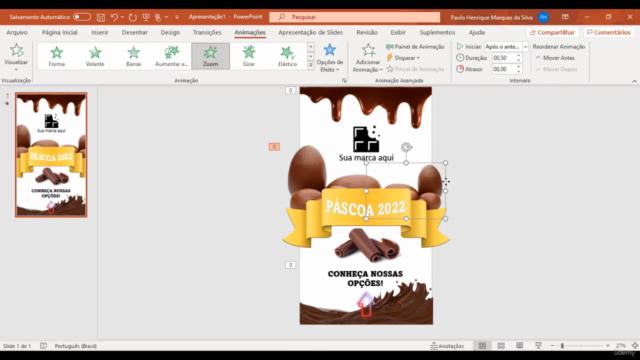This screenshot has width=640, height=360.
Task: Click zoom out minus button
Action: 552,346
